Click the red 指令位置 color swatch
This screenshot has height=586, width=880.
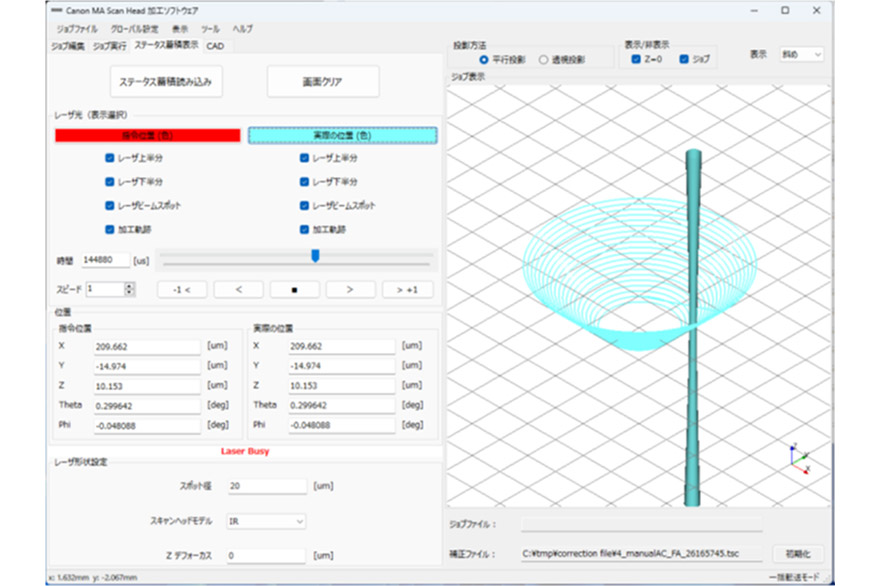147,135
